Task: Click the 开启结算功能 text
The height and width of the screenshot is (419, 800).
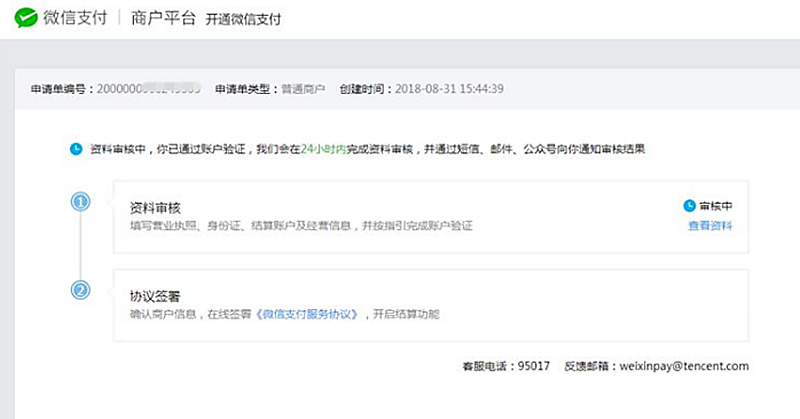Action: pos(406,314)
